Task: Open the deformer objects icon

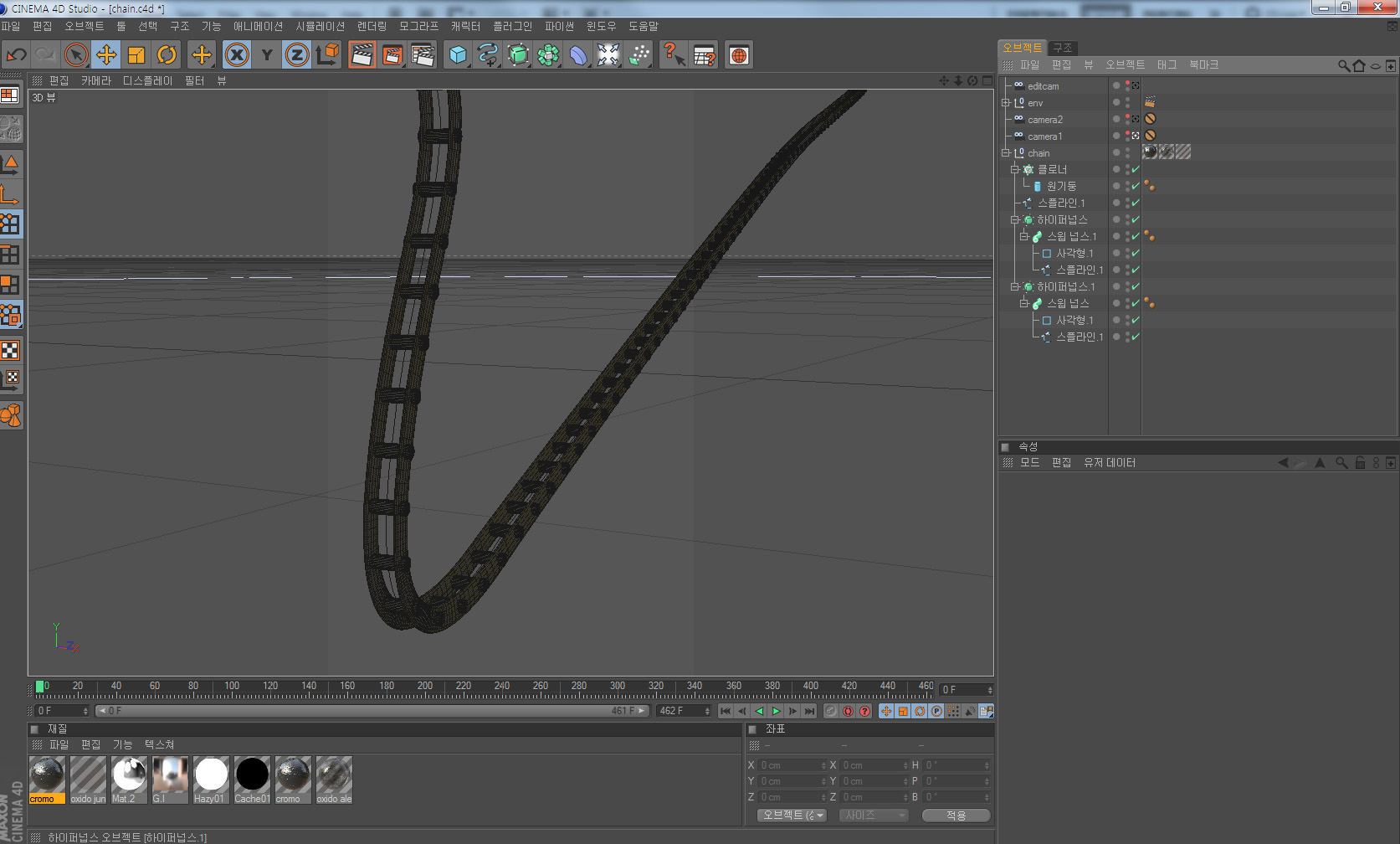Action: [x=578, y=55]
